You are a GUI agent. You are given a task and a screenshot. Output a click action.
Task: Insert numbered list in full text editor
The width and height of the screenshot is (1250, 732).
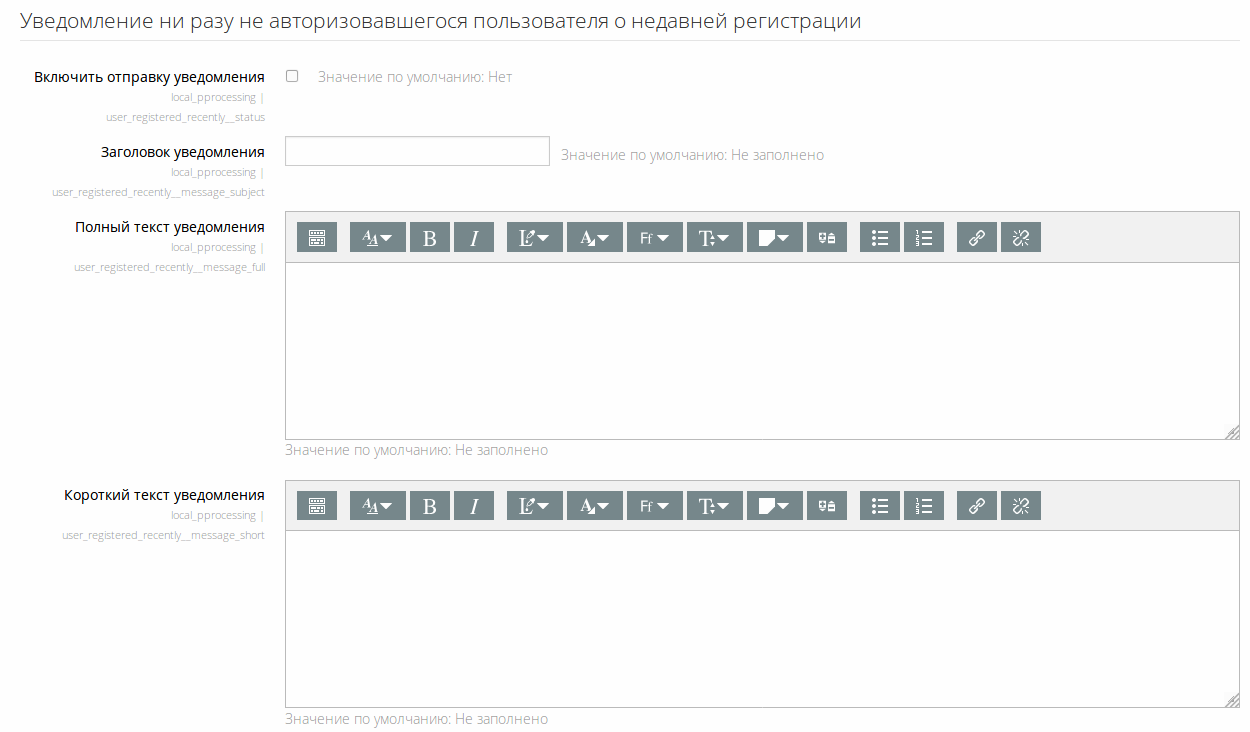[x=924, y=237]
